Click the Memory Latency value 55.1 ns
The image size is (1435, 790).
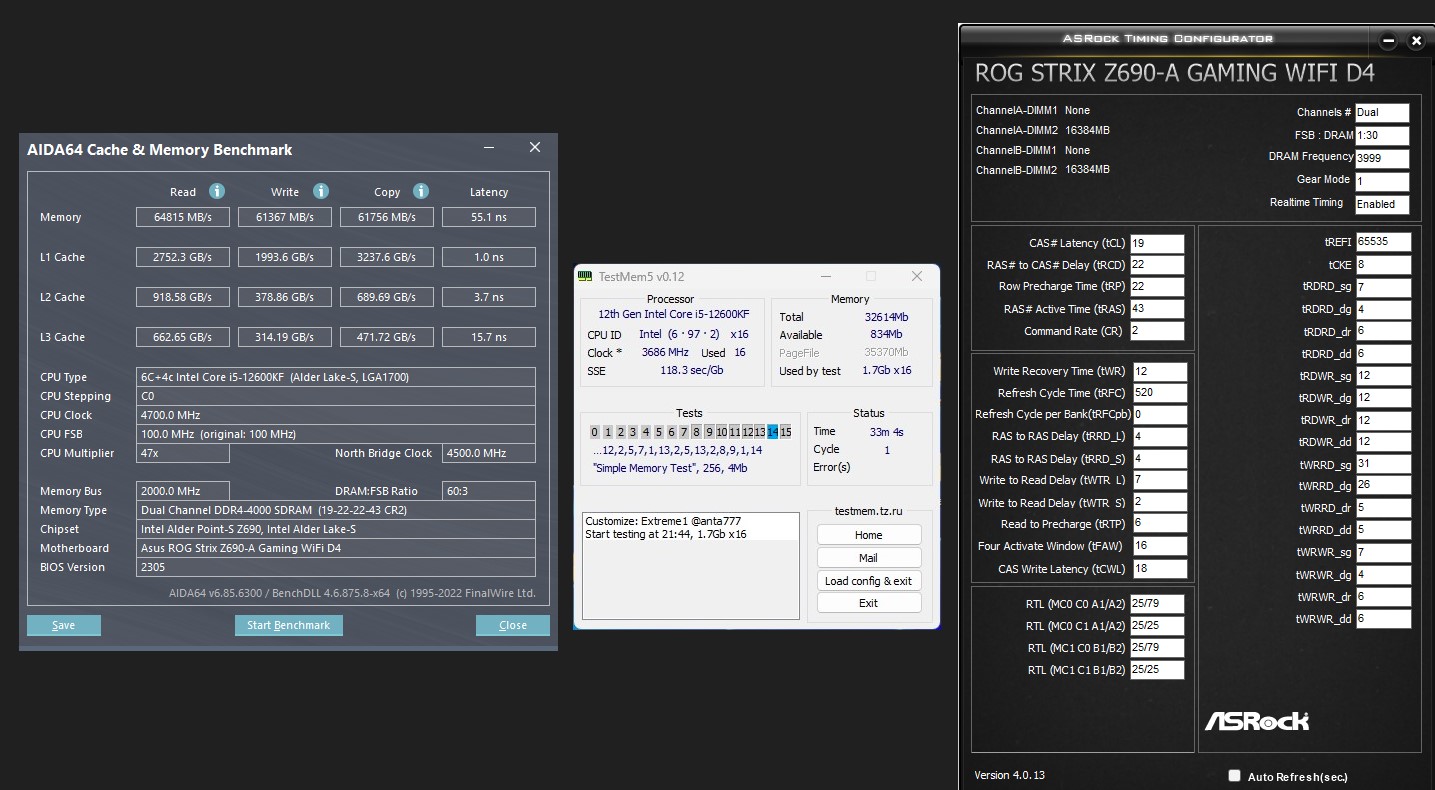click(x=489, y=217)
